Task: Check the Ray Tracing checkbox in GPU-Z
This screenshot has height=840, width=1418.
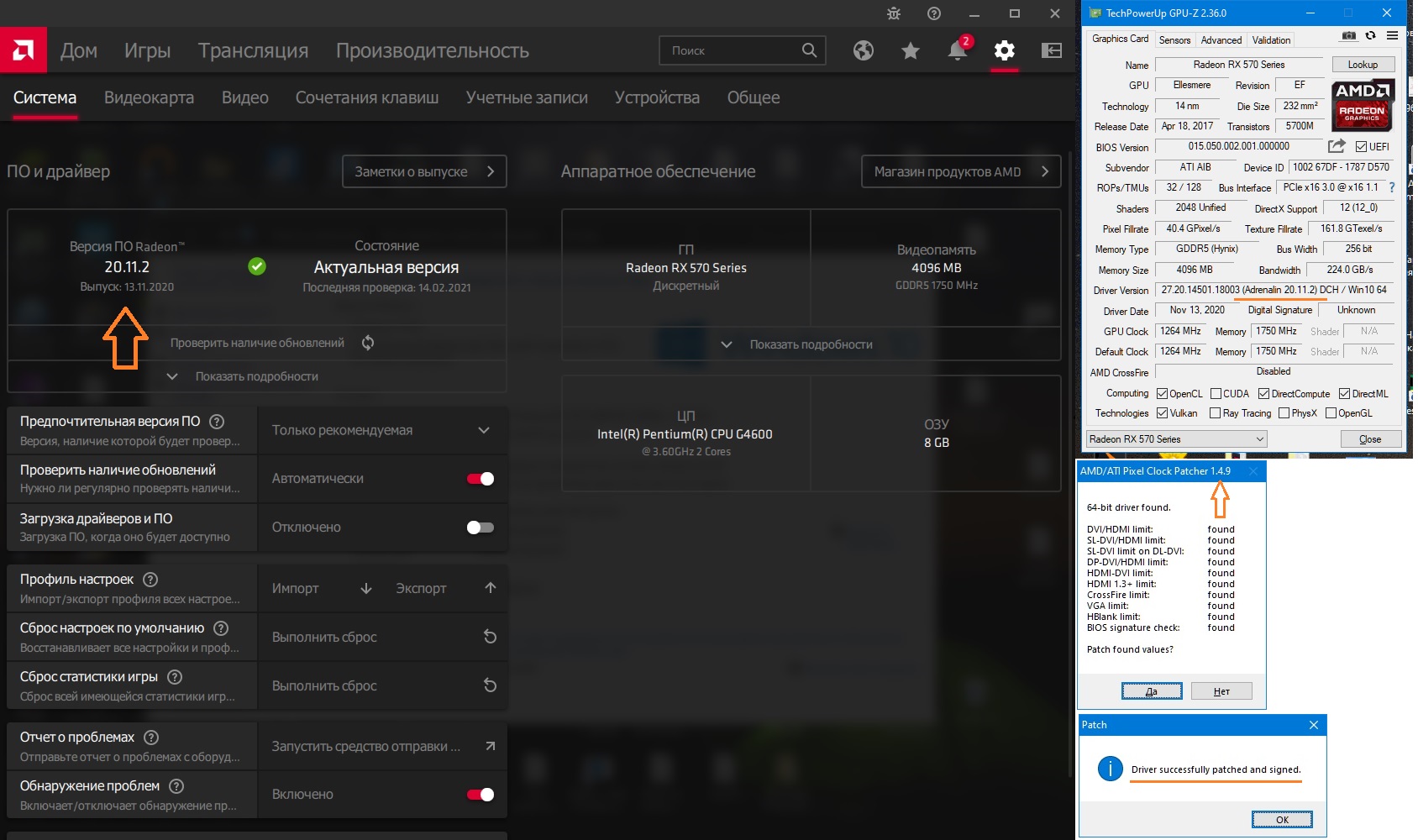Action: coord(1215,413)
